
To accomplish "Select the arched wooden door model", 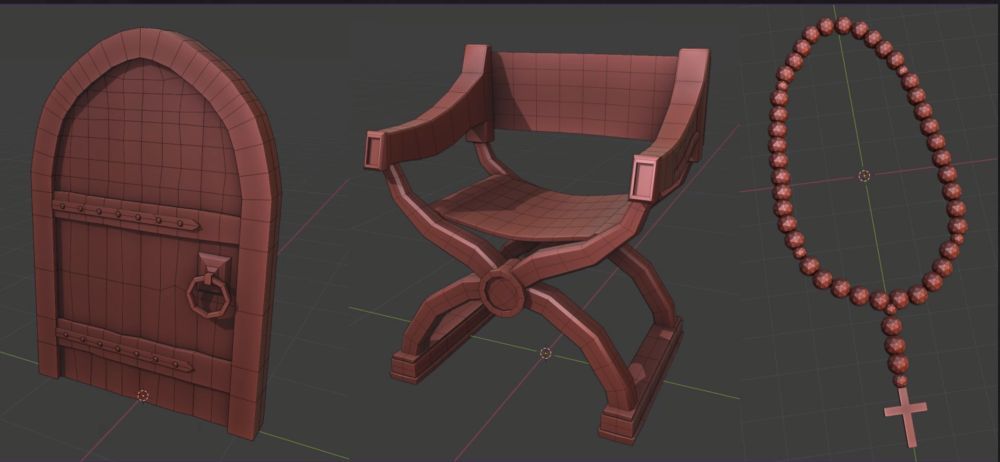I will pos(156,233).
